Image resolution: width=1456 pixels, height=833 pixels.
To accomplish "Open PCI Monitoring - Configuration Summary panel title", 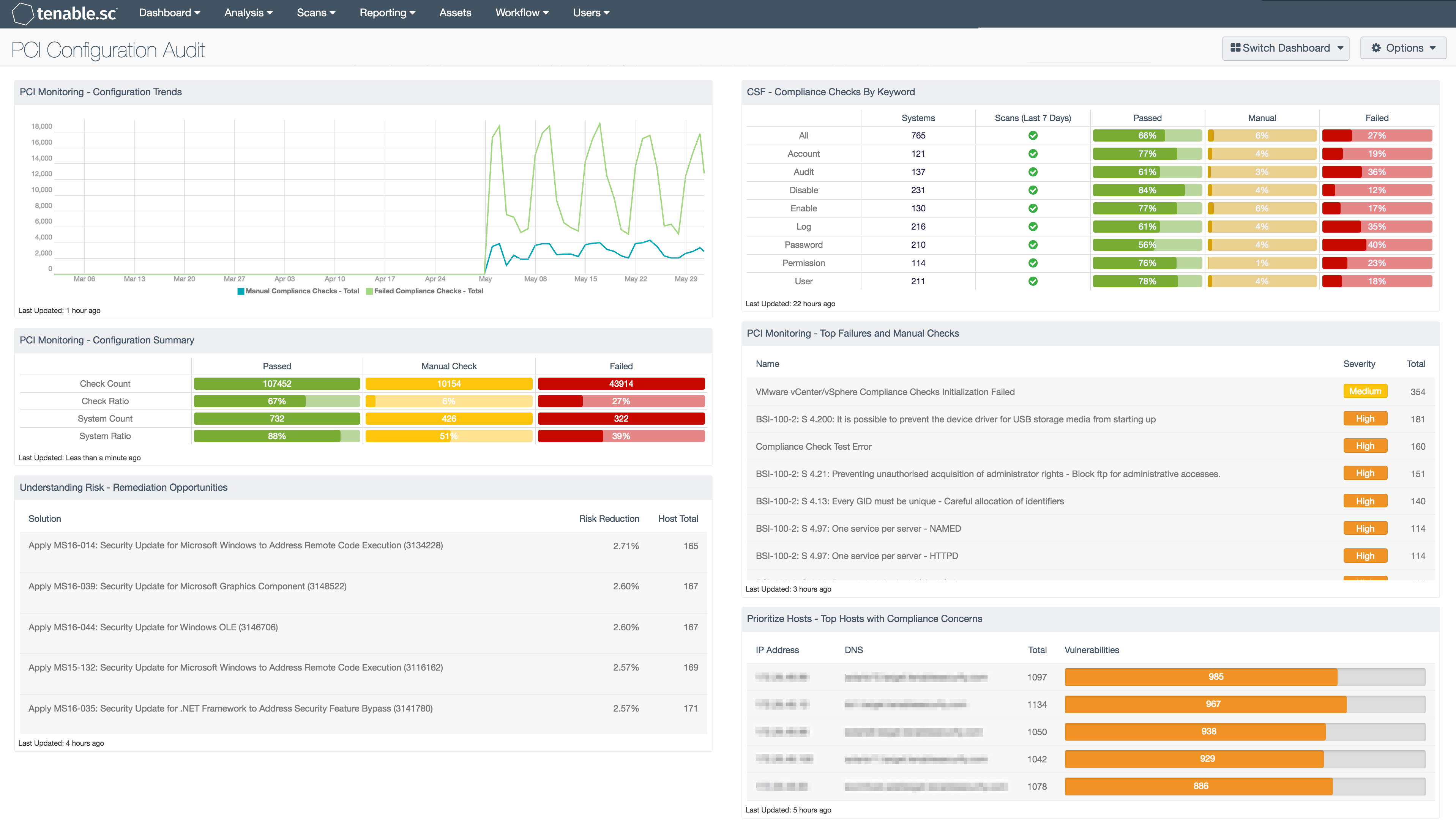I will point(107,340).
